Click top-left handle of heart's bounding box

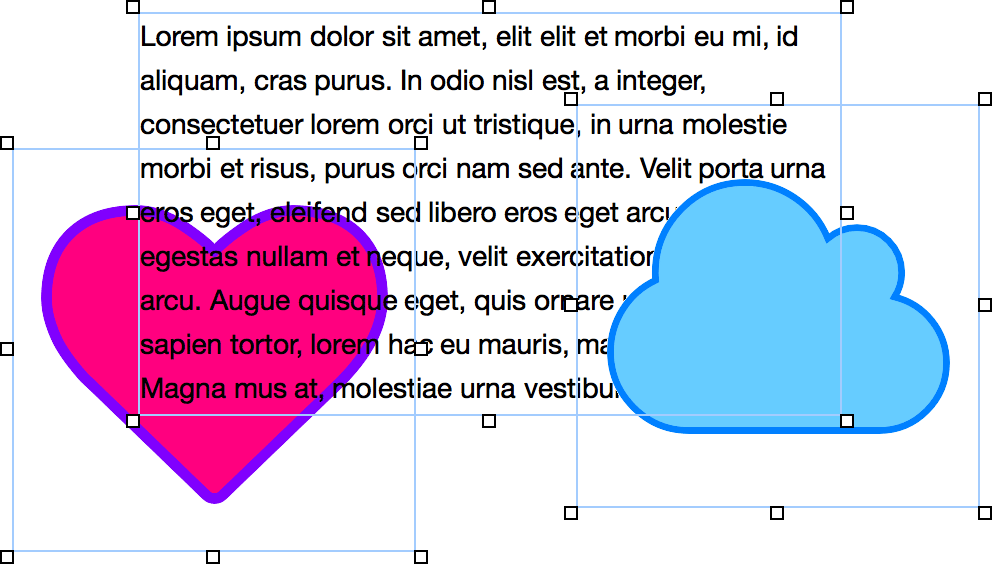point(7,143)
